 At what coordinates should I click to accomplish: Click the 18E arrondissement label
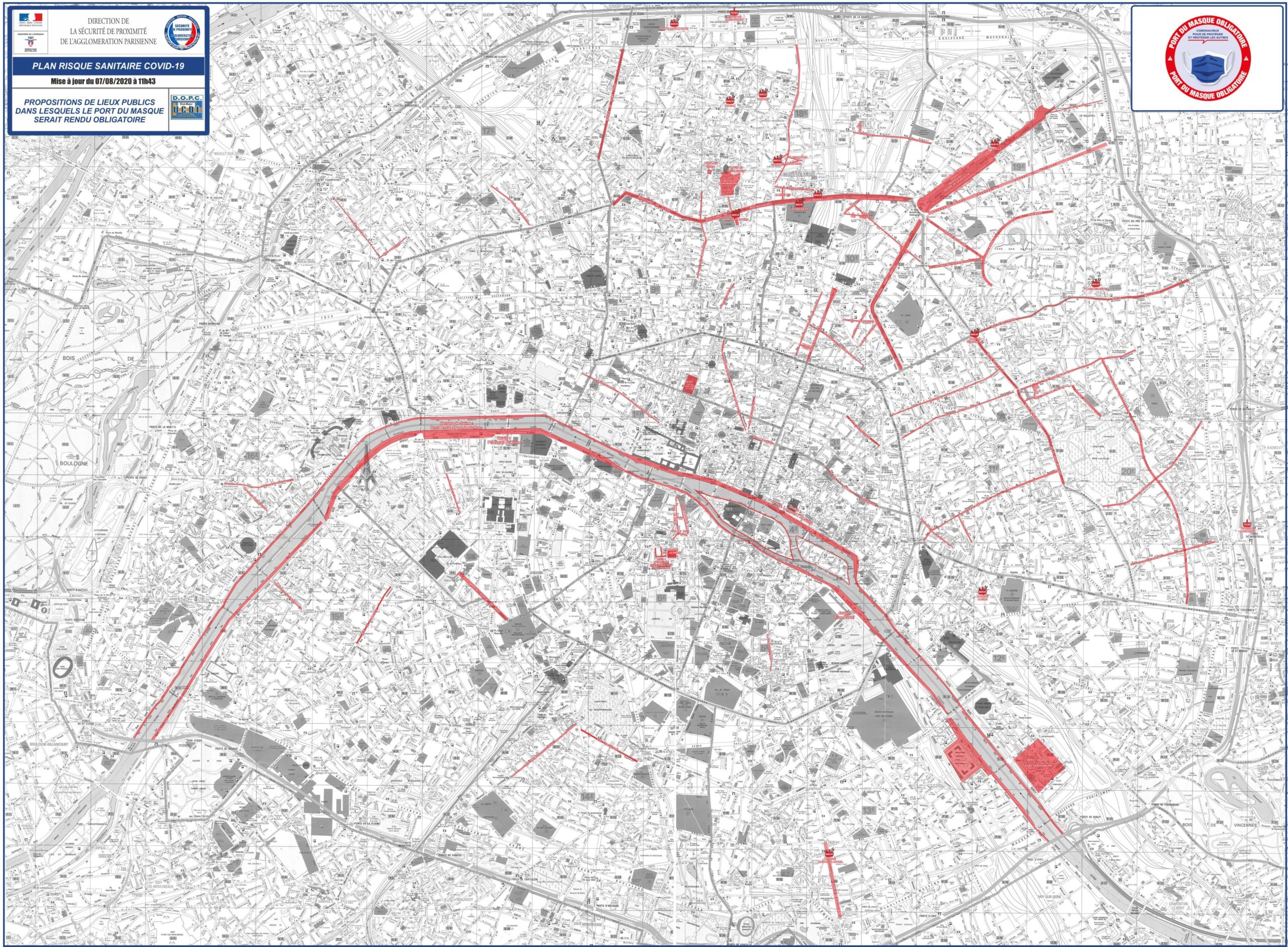point(800,114)
